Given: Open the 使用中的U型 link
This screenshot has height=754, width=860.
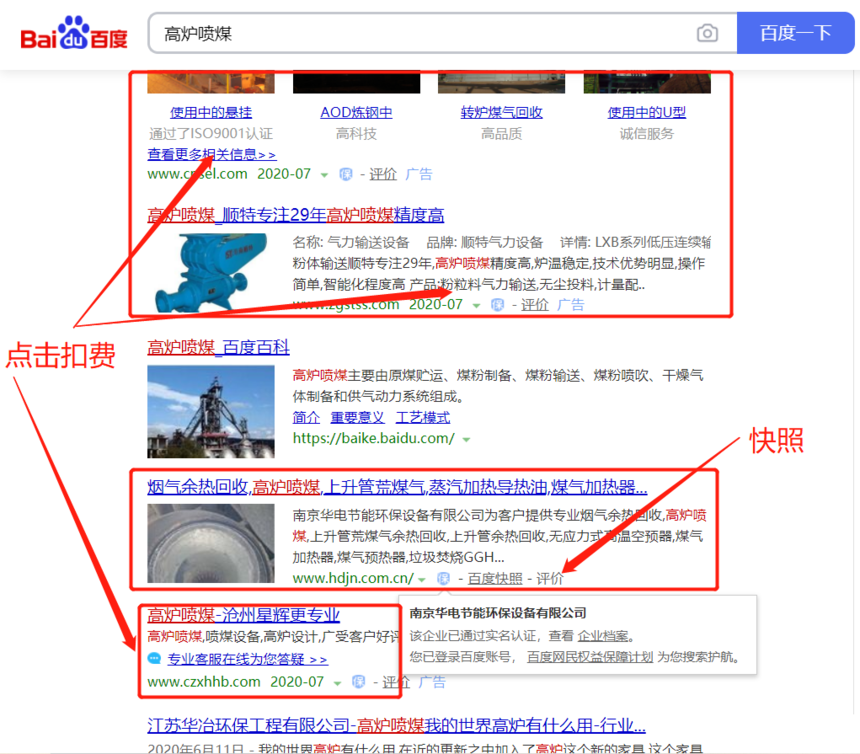Looking at the screenshot, I should 647,112.
